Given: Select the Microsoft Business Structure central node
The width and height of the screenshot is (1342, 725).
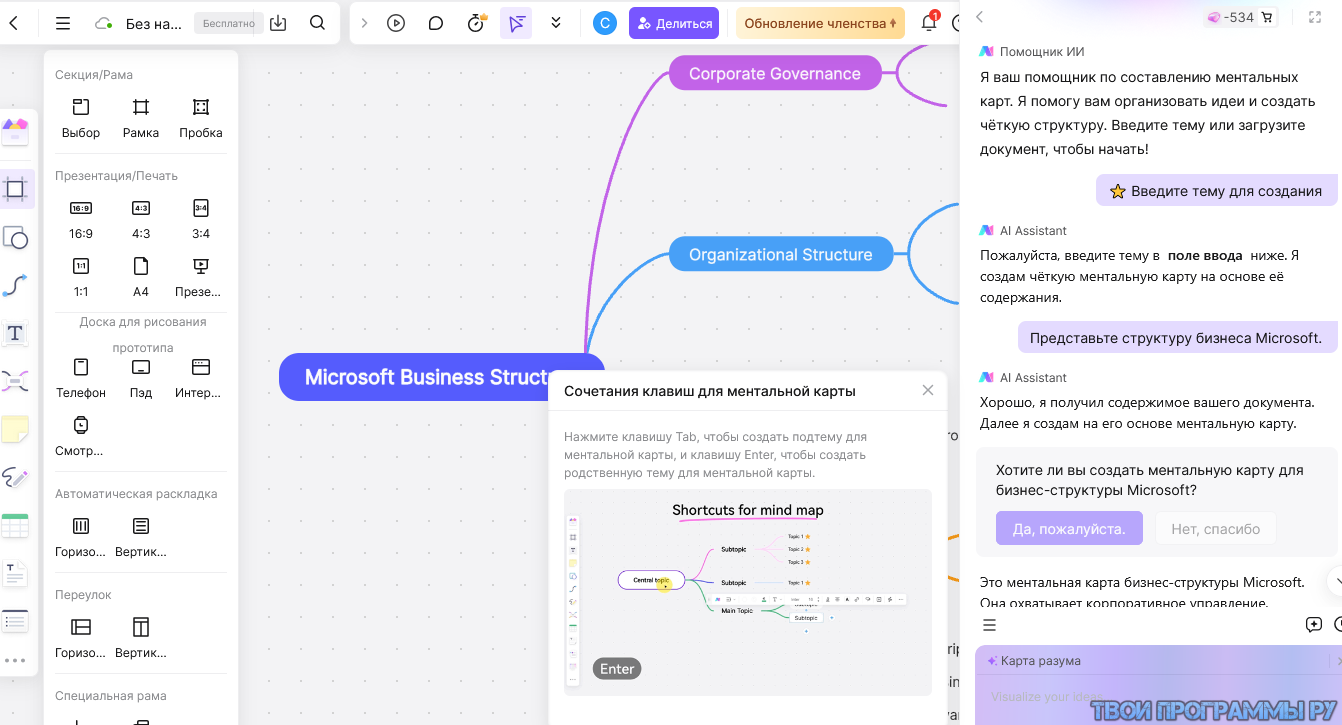Looking at the screenshot, I should [x=442, y=377].
